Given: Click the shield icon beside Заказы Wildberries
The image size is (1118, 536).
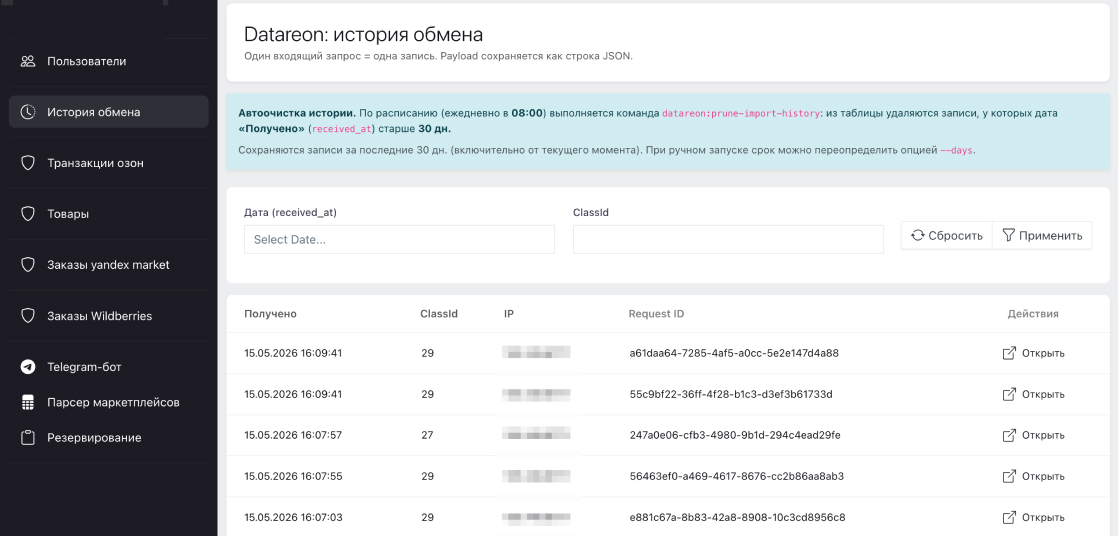Looking at the screenshot, I should click(28, 316).
